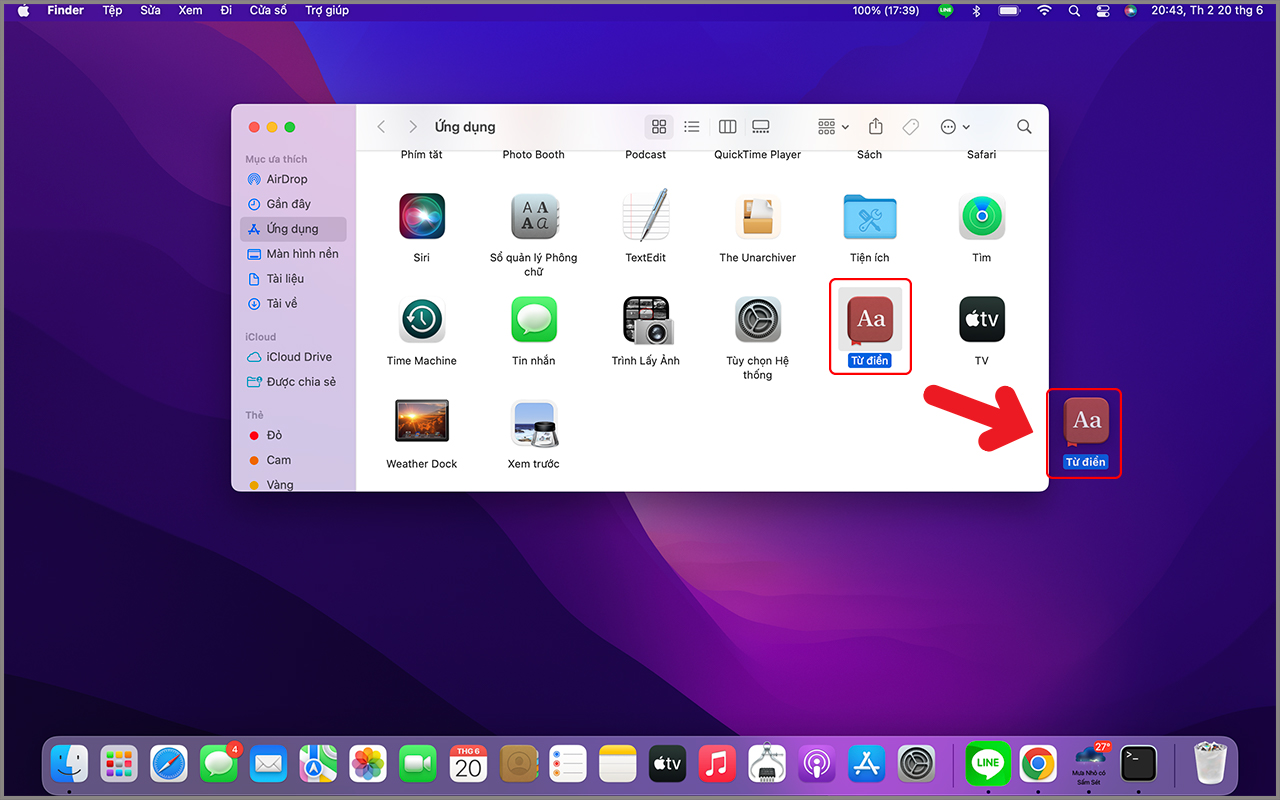Select Tùy chọn Hệ thống app icon
Screen dimensions: 1280x800
pyautogui.click(x=757, y=319)
